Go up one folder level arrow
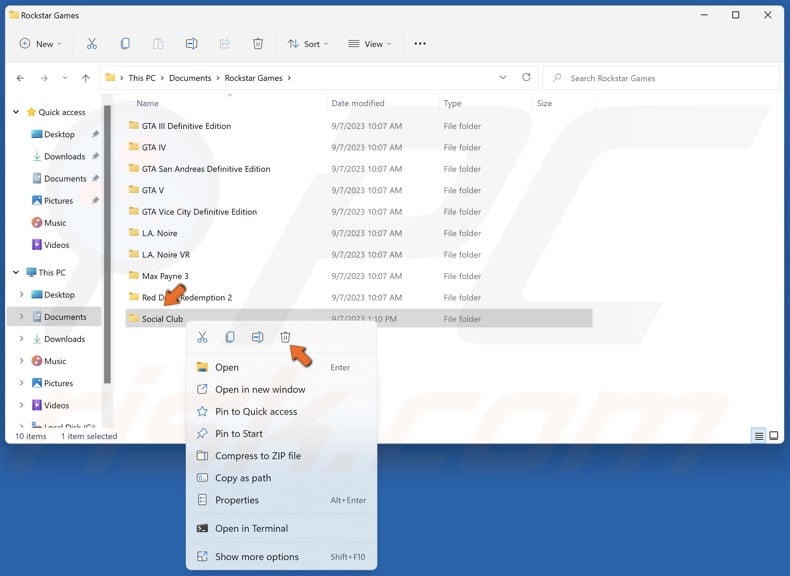This screenshot has width=790, height=576. click(x=86, y=78)
